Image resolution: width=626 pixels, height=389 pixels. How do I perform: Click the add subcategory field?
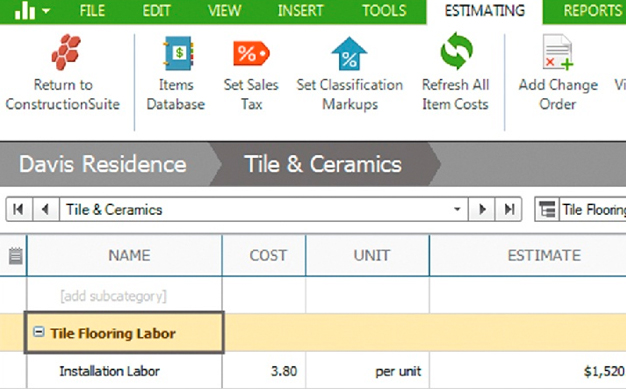point(124,296)
